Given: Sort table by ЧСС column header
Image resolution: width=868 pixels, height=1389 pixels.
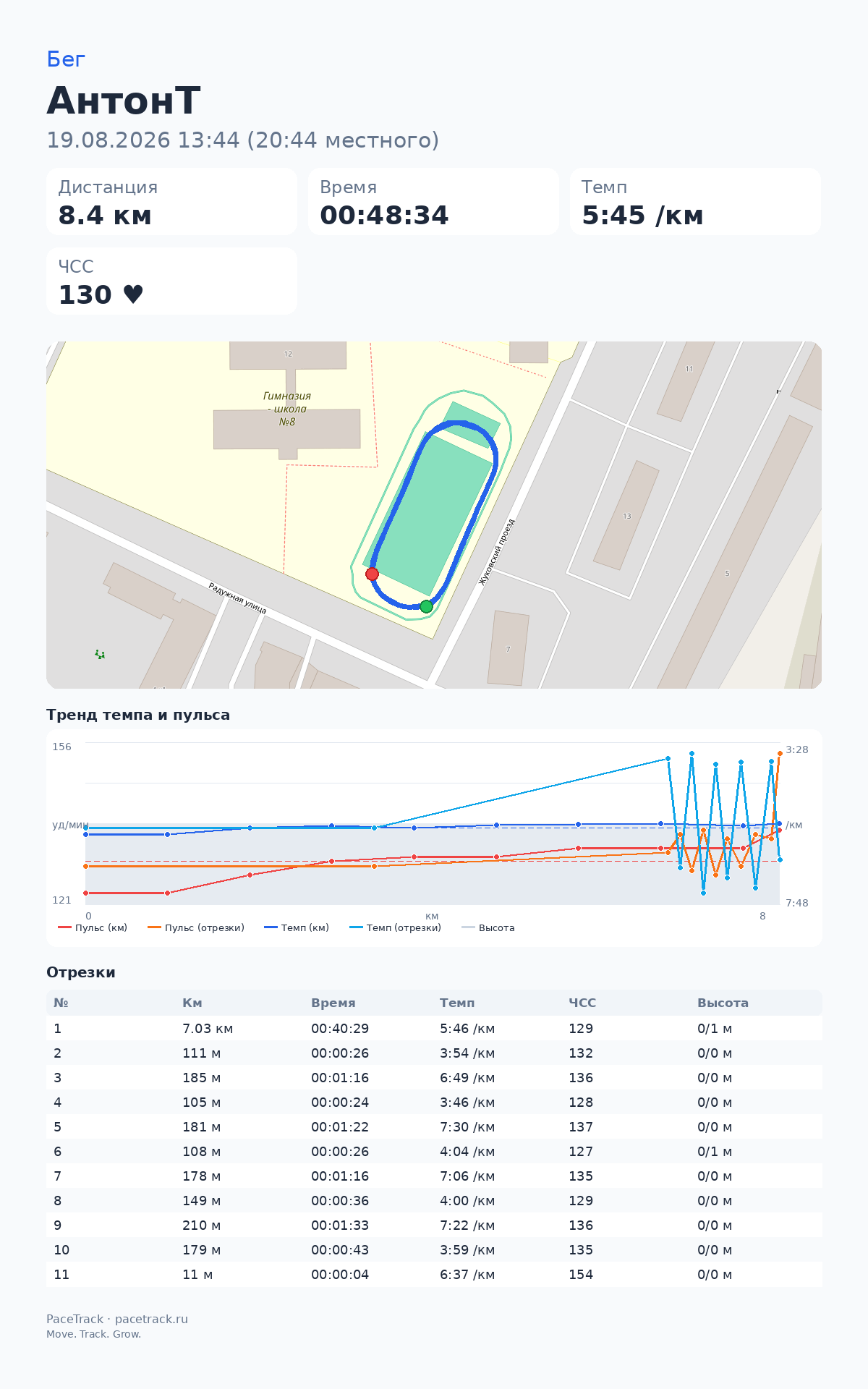Looking at the screenshot, I should [582, 1003].
